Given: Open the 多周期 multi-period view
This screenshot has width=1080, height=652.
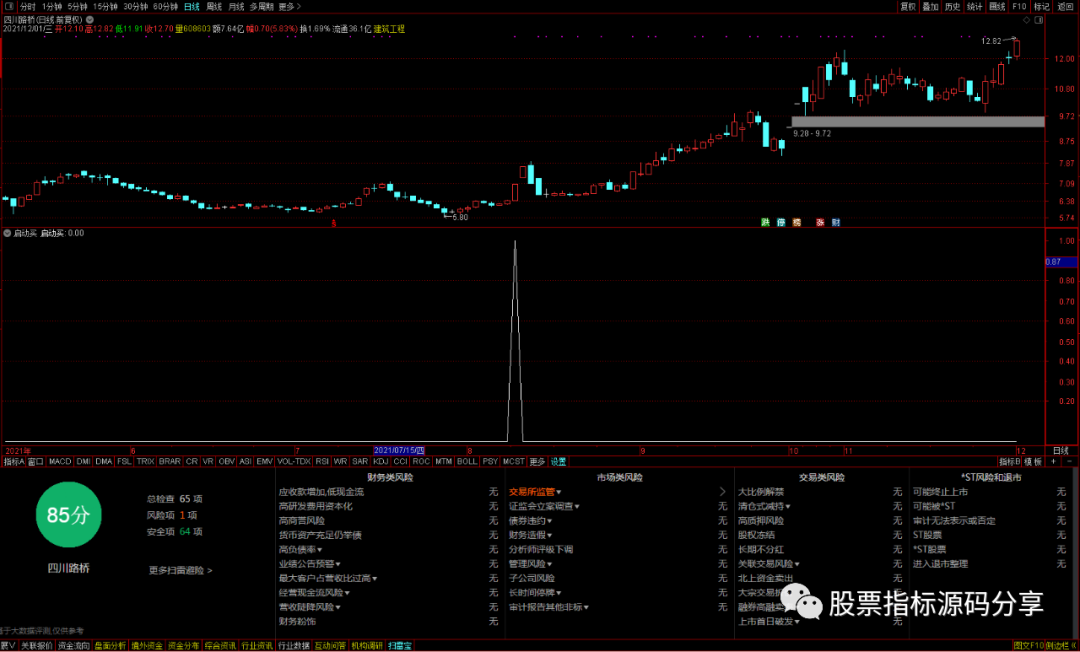Looking at the screenshot, I should coord(262,6).
